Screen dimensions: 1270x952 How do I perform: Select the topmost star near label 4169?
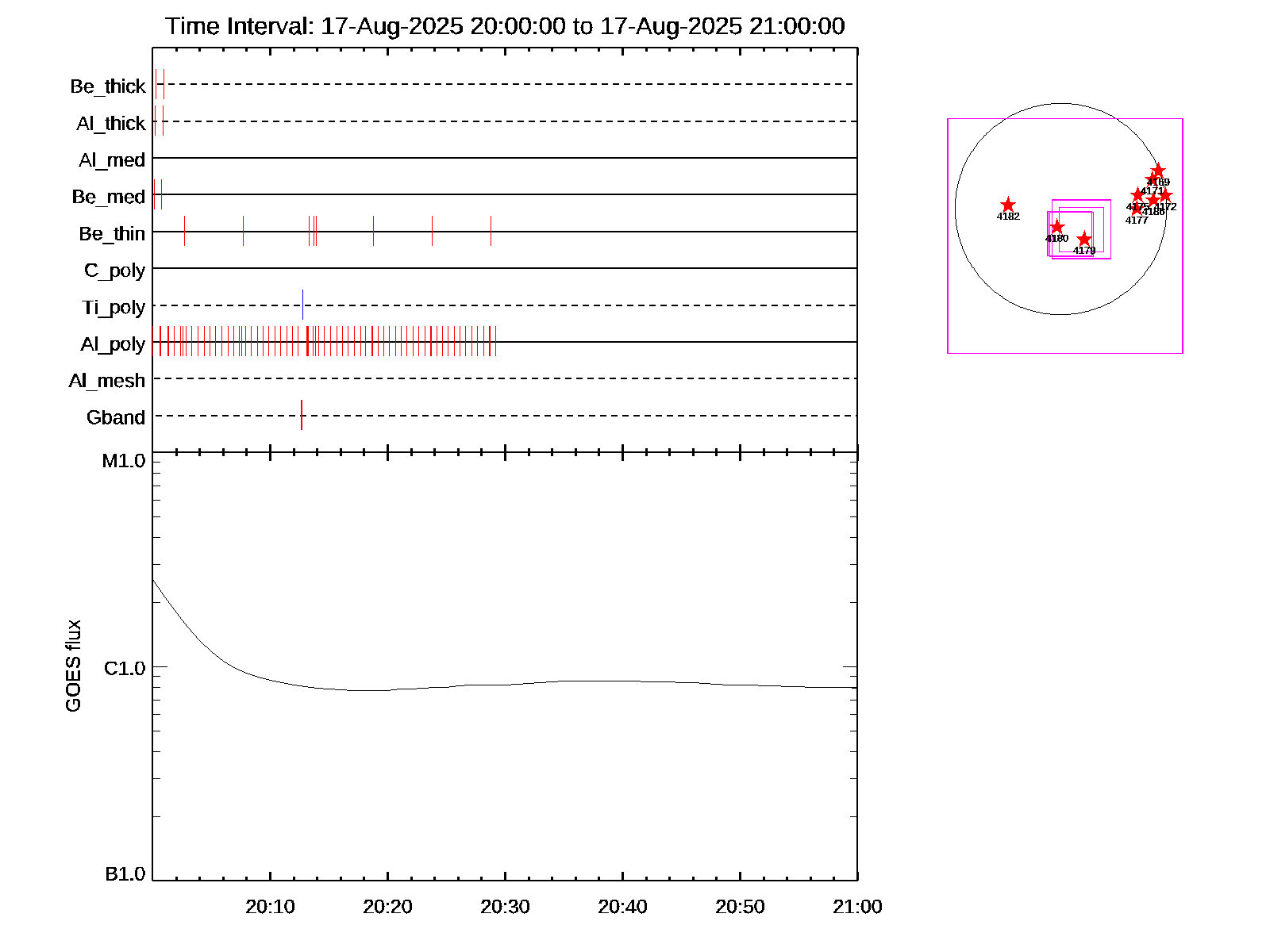pyautogui.click(x=1158, y=171)
